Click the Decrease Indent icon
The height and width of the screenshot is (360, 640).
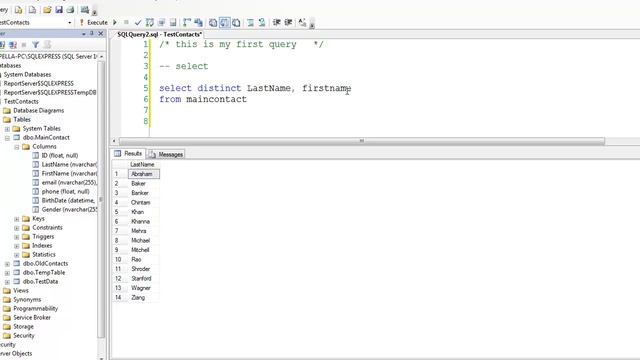pyautogui.click(x=277, y=22)
